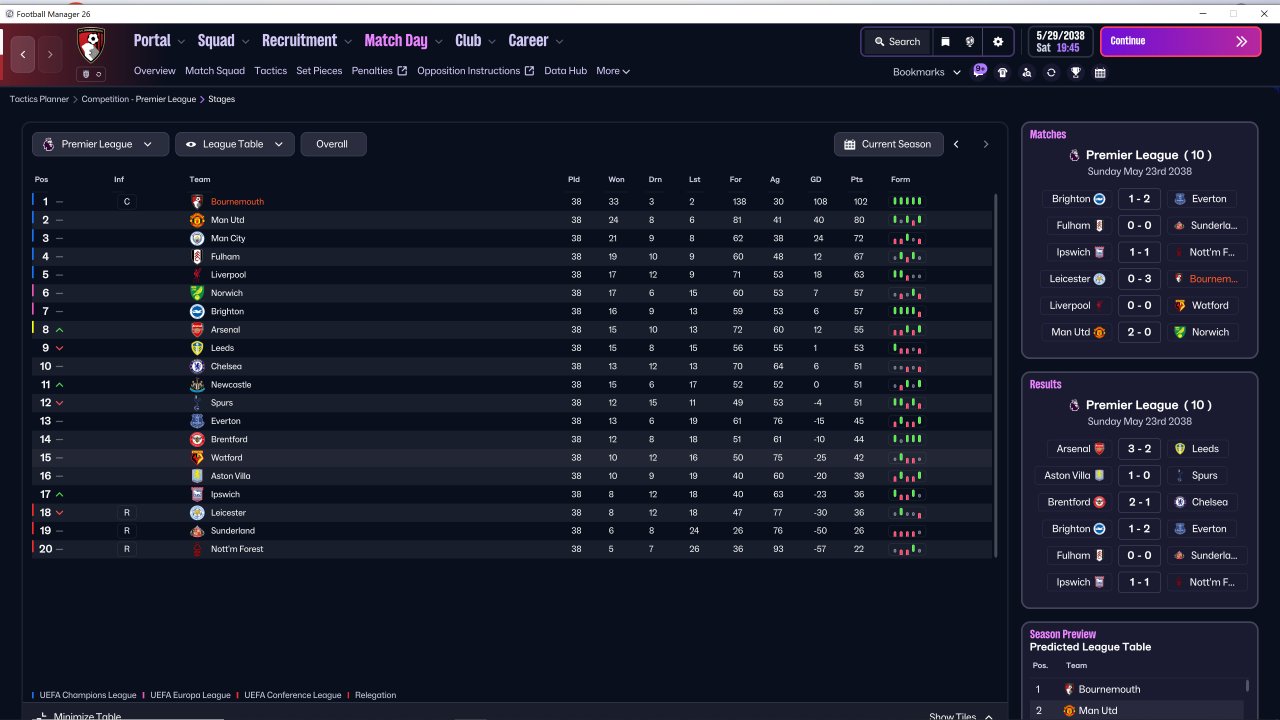Open the League Table view dropdown
Viewport: 1280px width, 720px height.
point(235,144)
